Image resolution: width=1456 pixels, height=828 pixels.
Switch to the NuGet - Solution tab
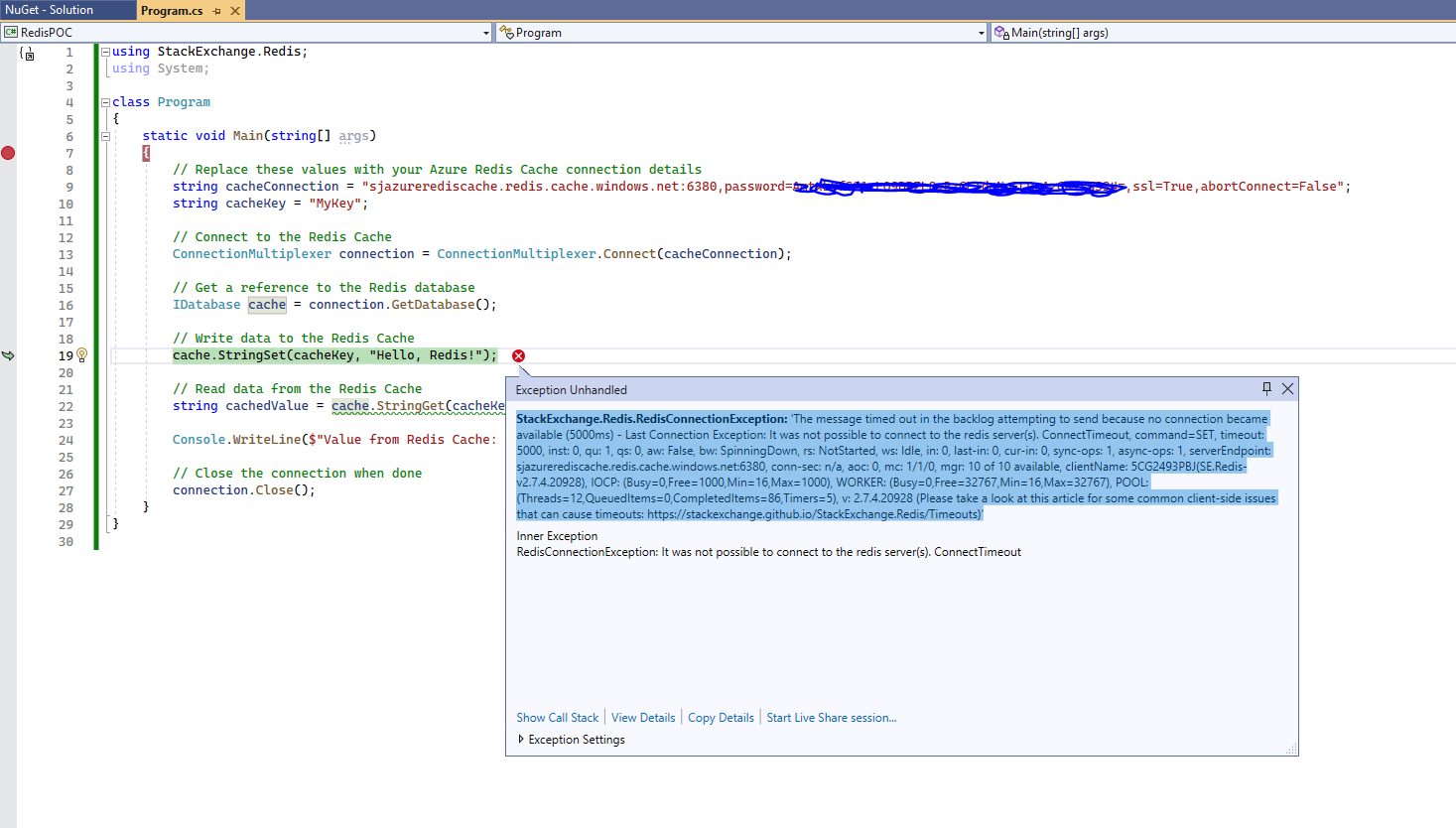[x=50, y=10]
